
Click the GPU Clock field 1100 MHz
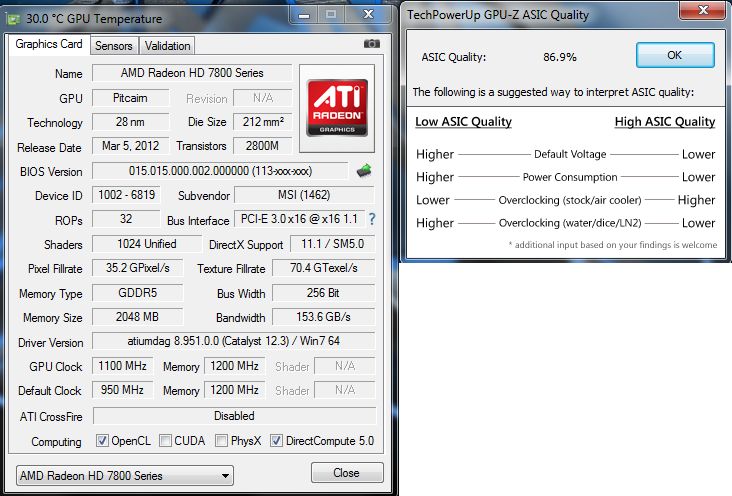click(123, 366)
